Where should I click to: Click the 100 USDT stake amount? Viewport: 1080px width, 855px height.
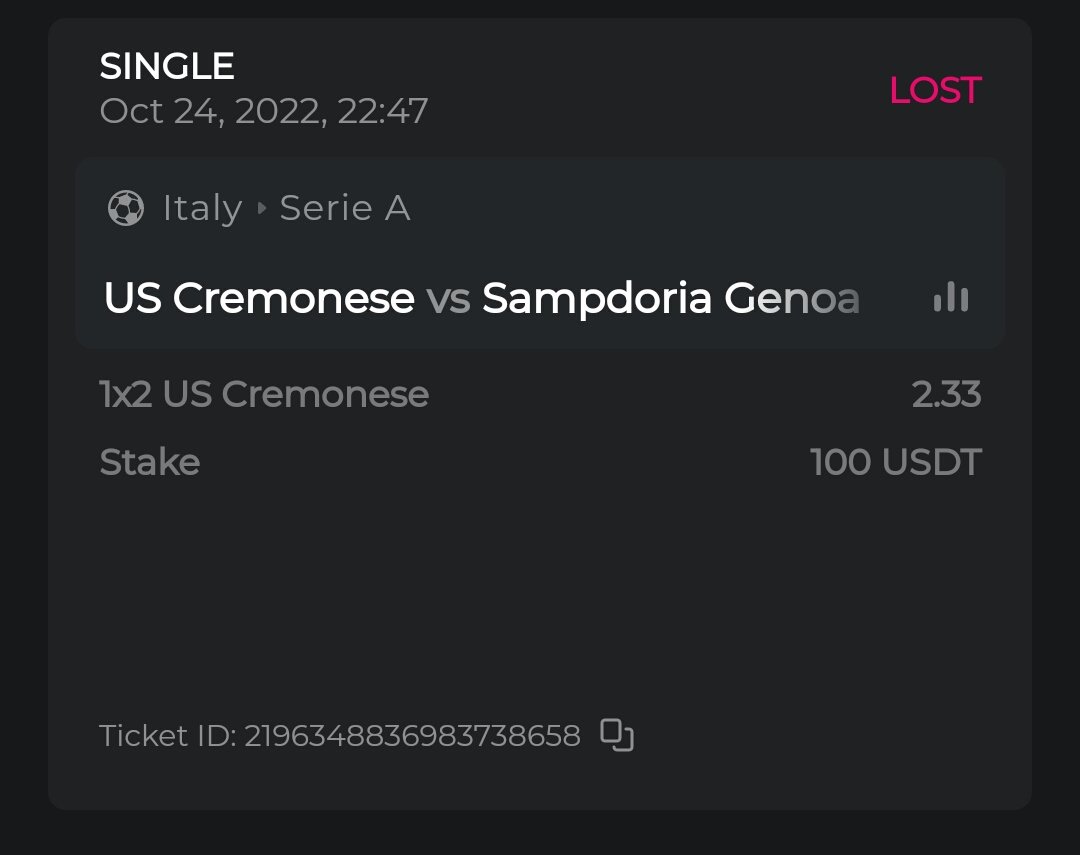click(x=896, y=462)
